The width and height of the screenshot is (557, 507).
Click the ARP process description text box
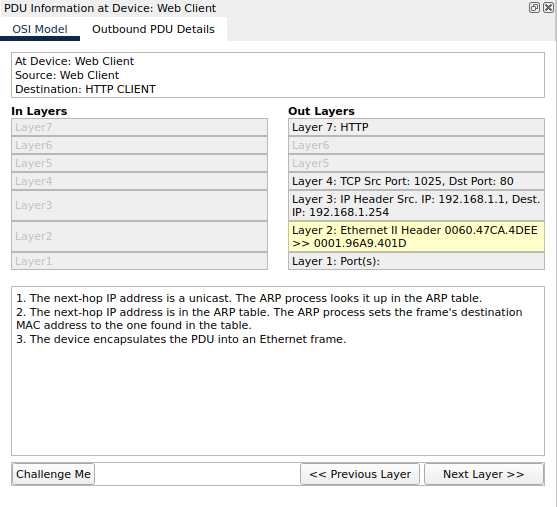(x=278, y=371)
